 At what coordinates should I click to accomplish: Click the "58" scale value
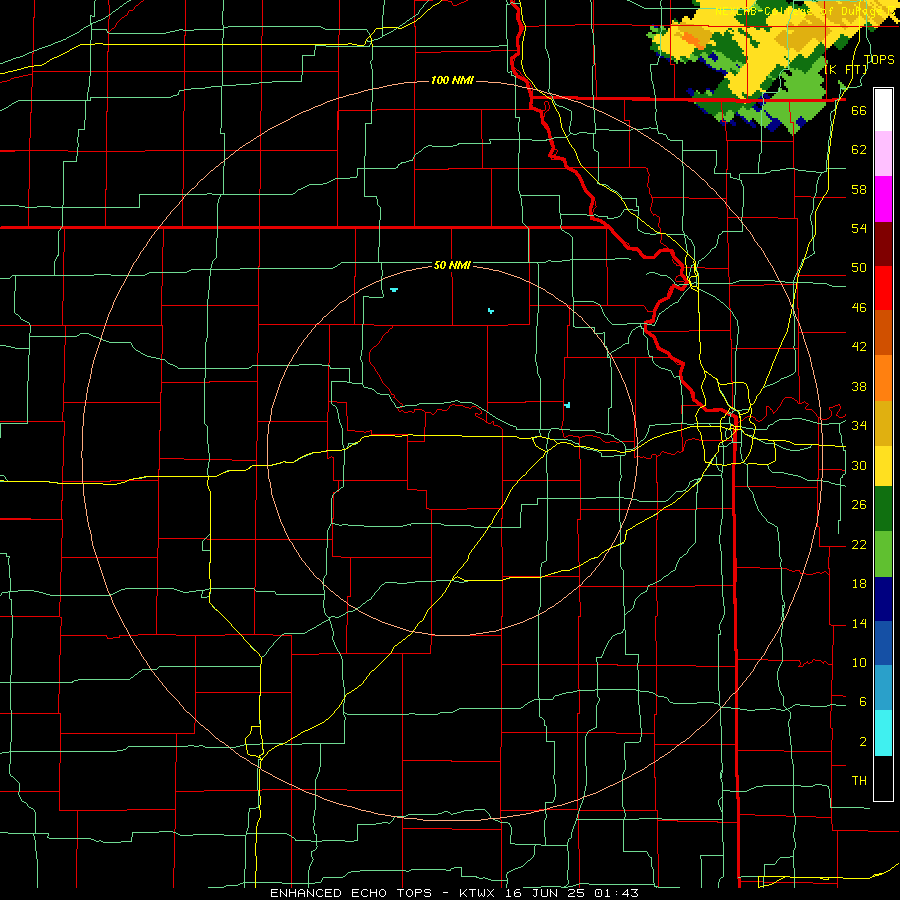click(x=859, y=189)
